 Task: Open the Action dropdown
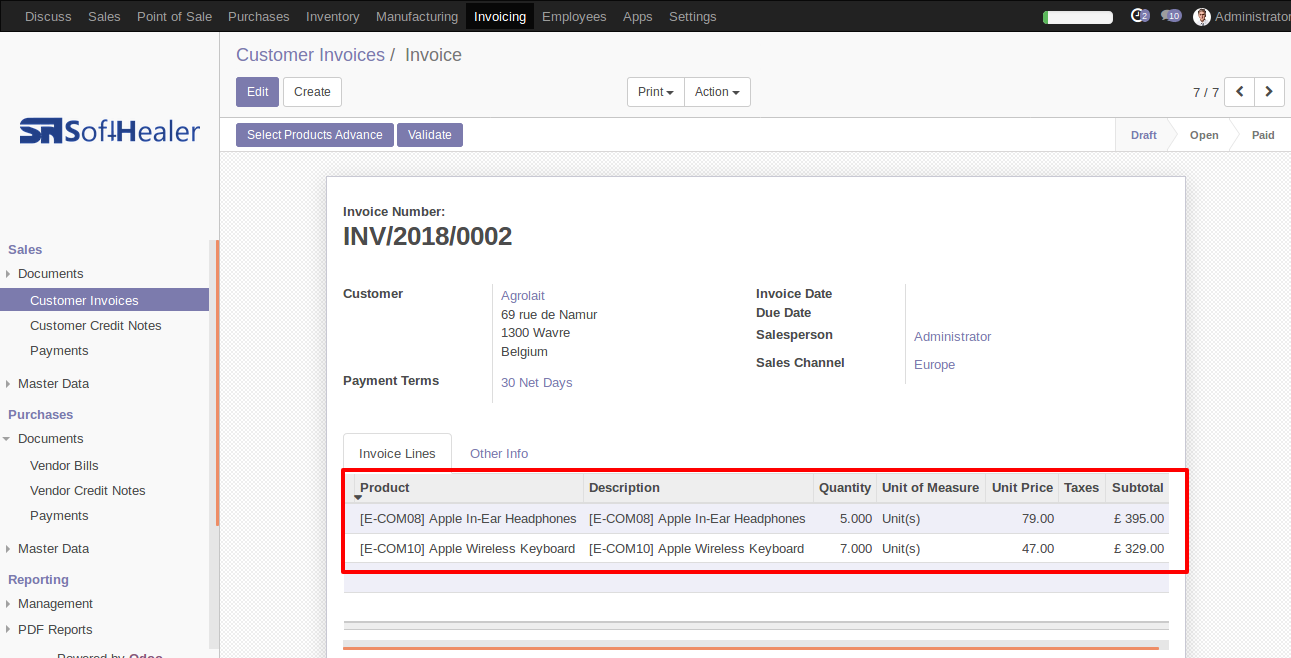pos(717,92)
